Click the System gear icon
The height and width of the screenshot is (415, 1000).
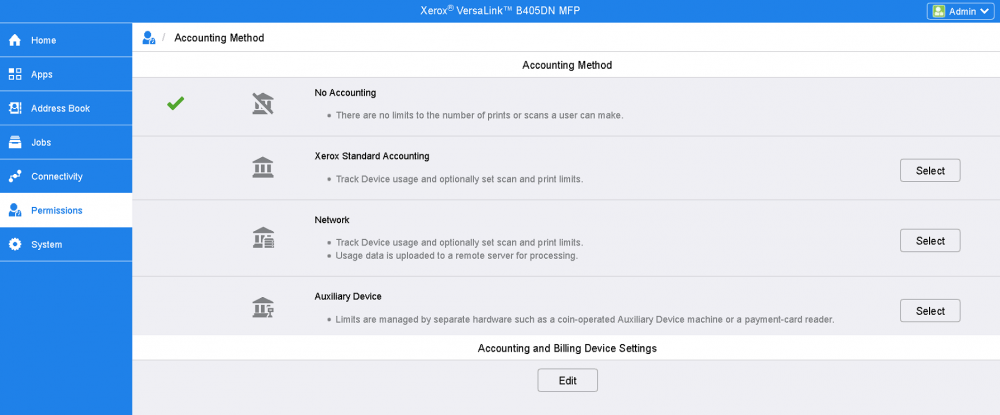[x=15, y=244]
